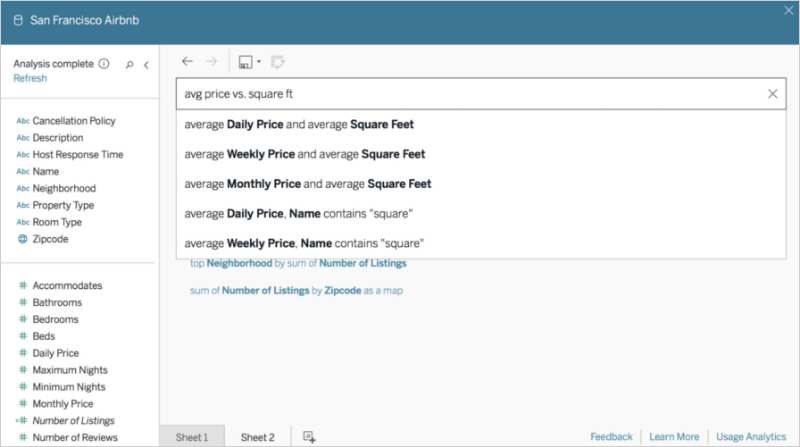Click Number of Listings by Zipcode map link

(296, 290)
